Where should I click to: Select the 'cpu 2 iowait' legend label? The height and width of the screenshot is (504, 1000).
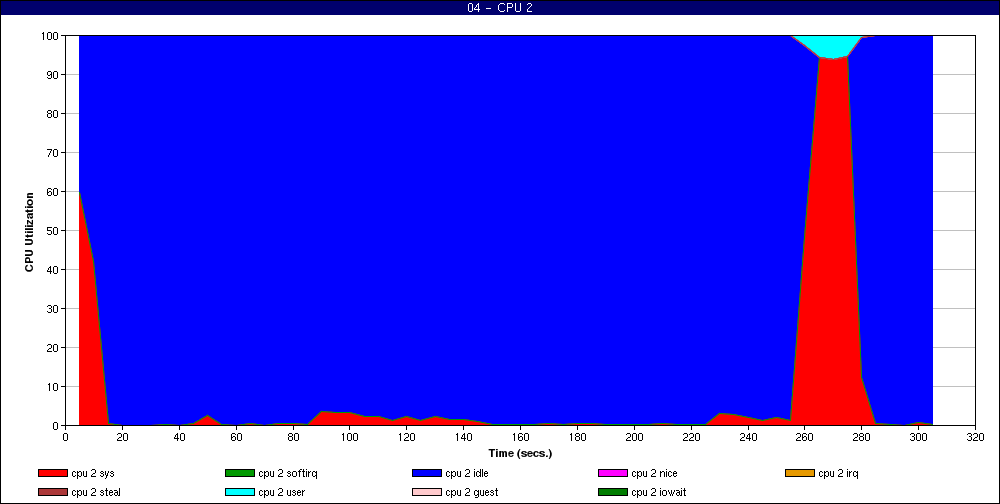pyautogui.click(x=659, y=493)
